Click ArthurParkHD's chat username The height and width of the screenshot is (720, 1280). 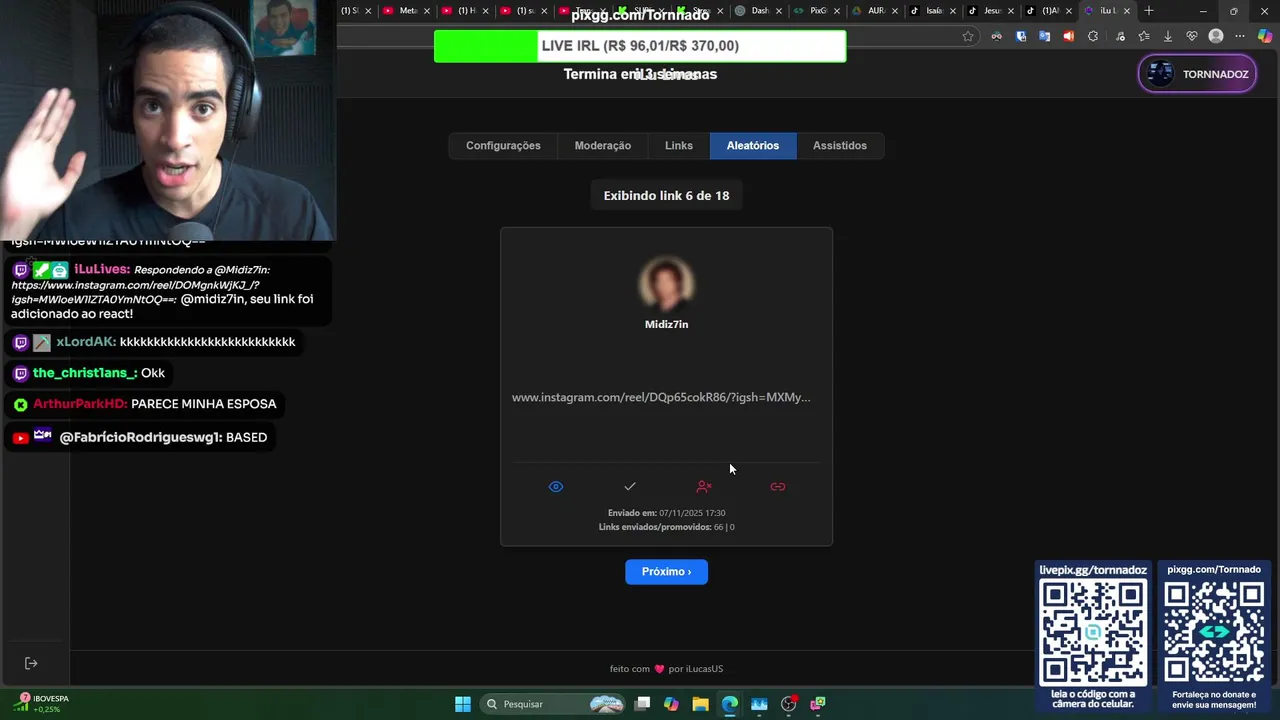point(80,404)
